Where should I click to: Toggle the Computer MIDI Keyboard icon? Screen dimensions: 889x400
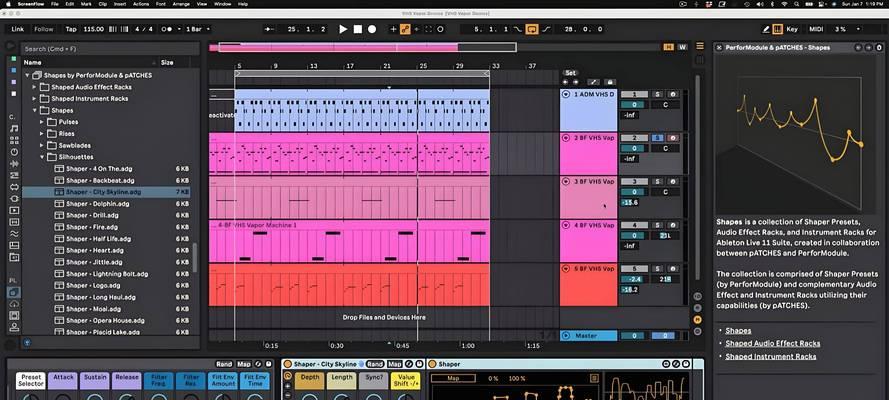[778, 29]
